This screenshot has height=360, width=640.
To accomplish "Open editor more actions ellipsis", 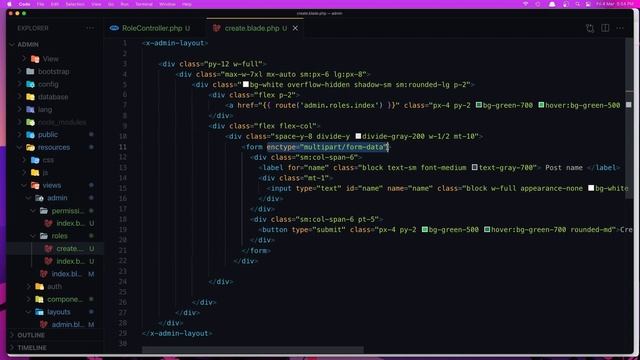I will coord(620,28).
